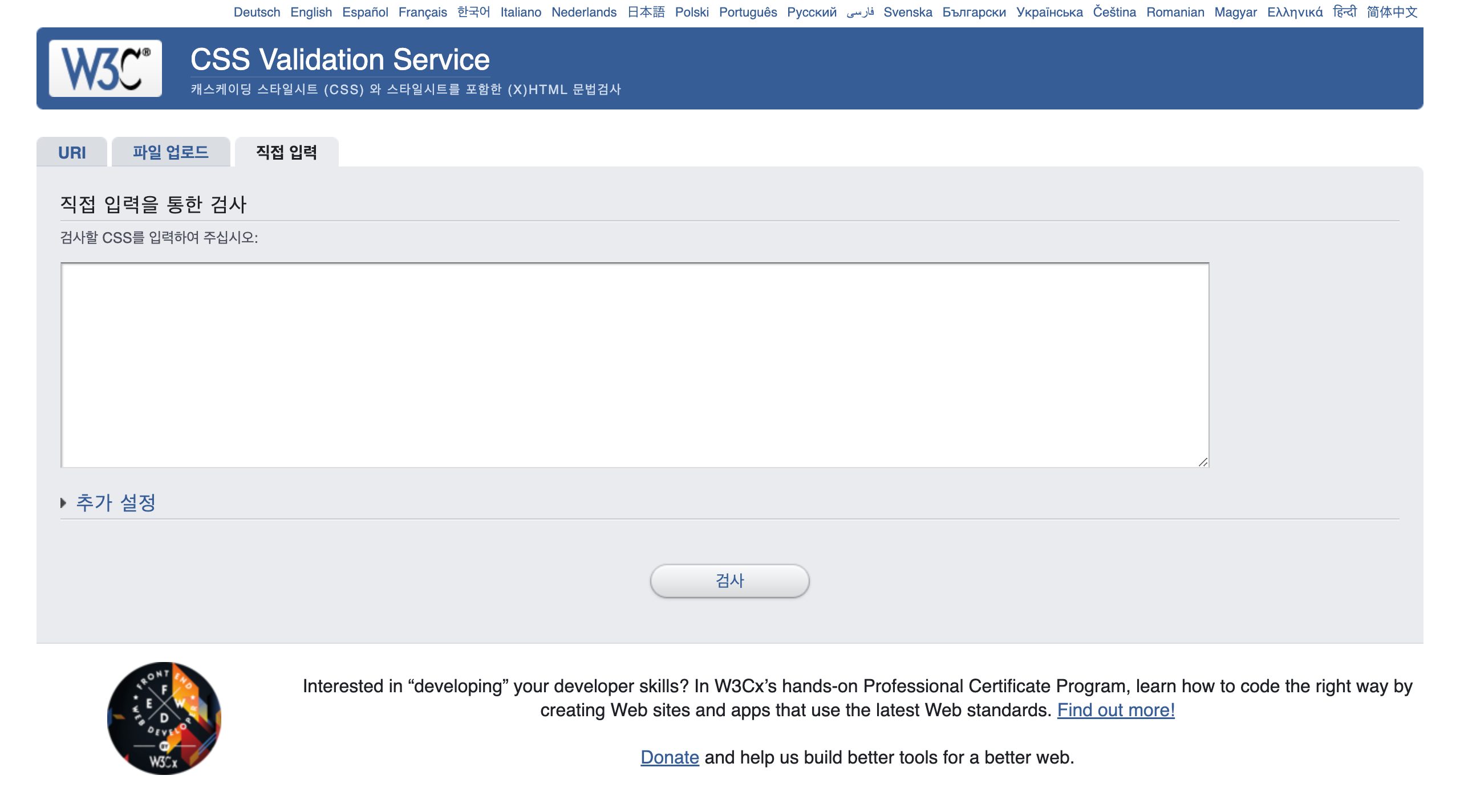
Task: Choose 日本語 language link
Action: coord(646,12)
